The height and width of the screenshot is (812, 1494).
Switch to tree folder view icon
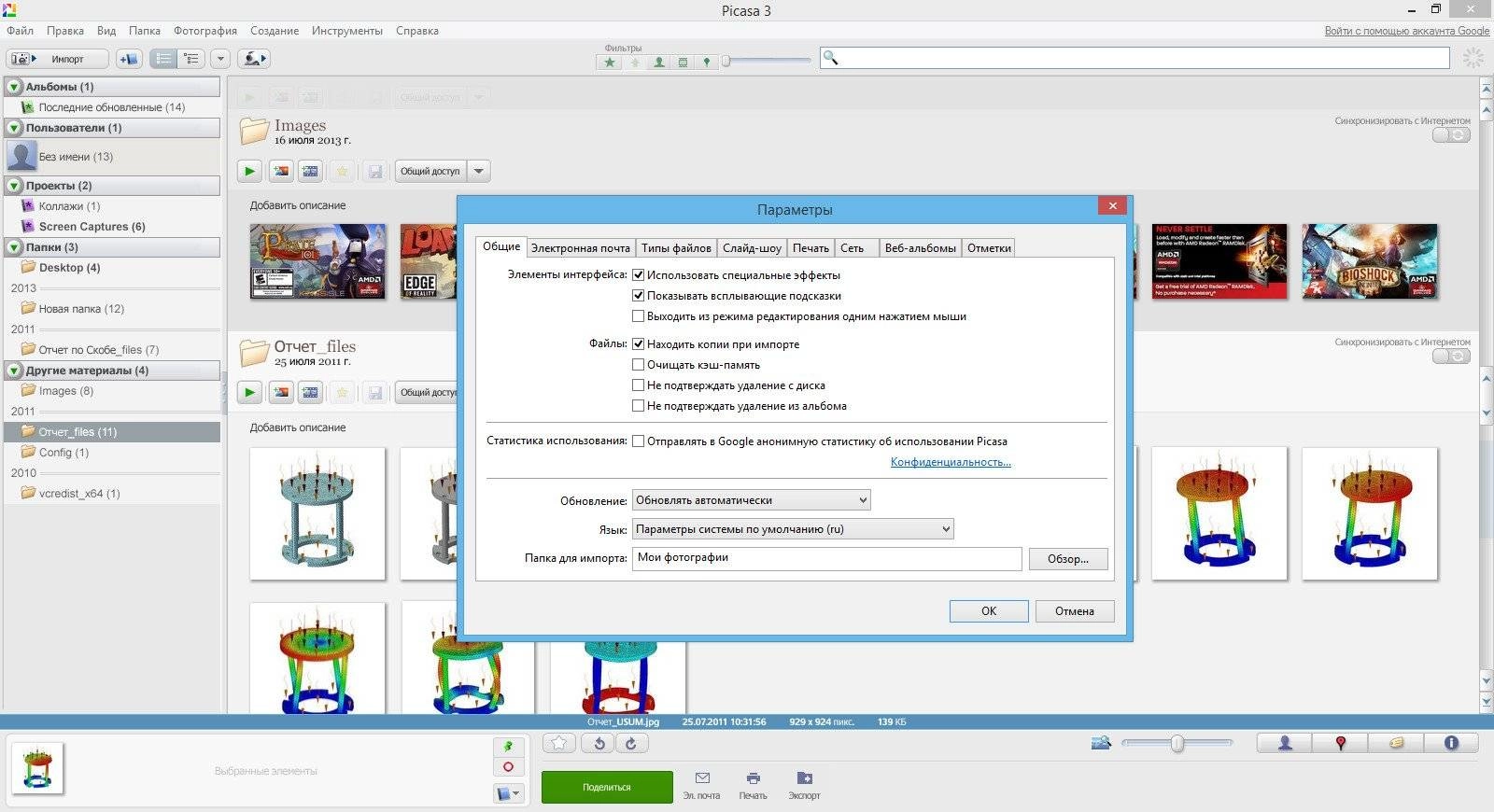click(x=191, y=59)
